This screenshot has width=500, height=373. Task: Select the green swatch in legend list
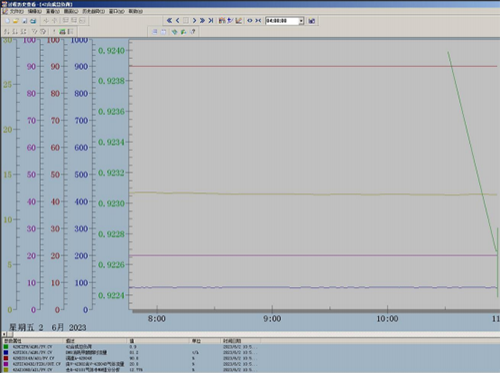coord(6,347)
